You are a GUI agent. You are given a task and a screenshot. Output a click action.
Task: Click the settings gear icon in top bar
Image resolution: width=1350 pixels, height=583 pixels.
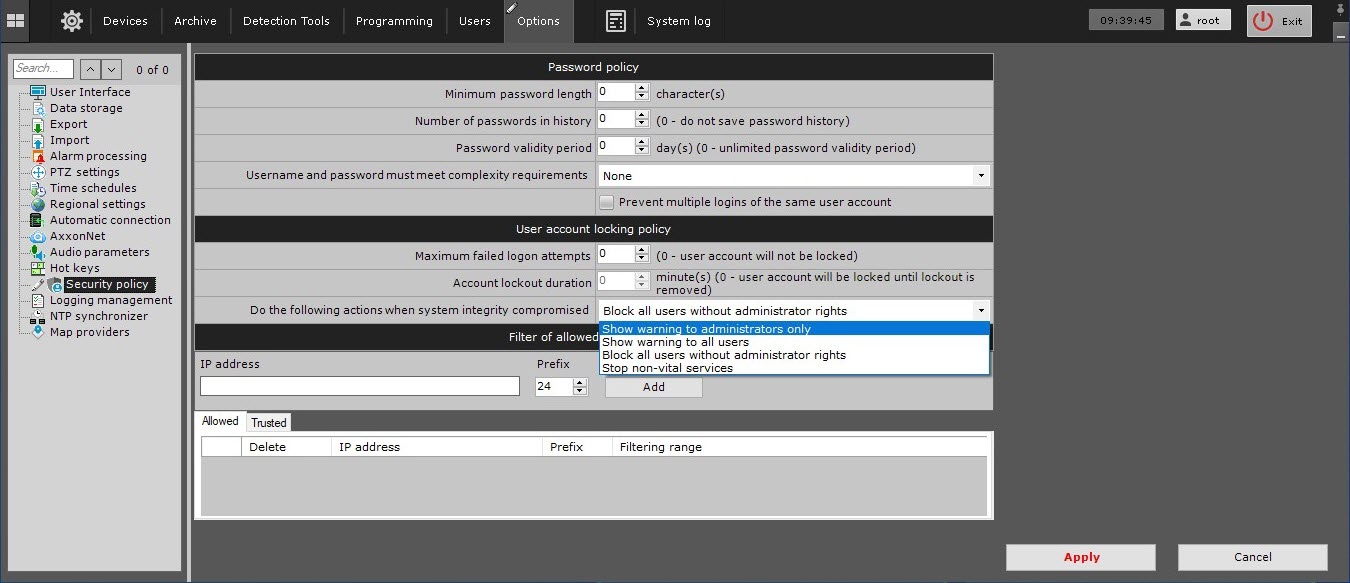[71, 21]
